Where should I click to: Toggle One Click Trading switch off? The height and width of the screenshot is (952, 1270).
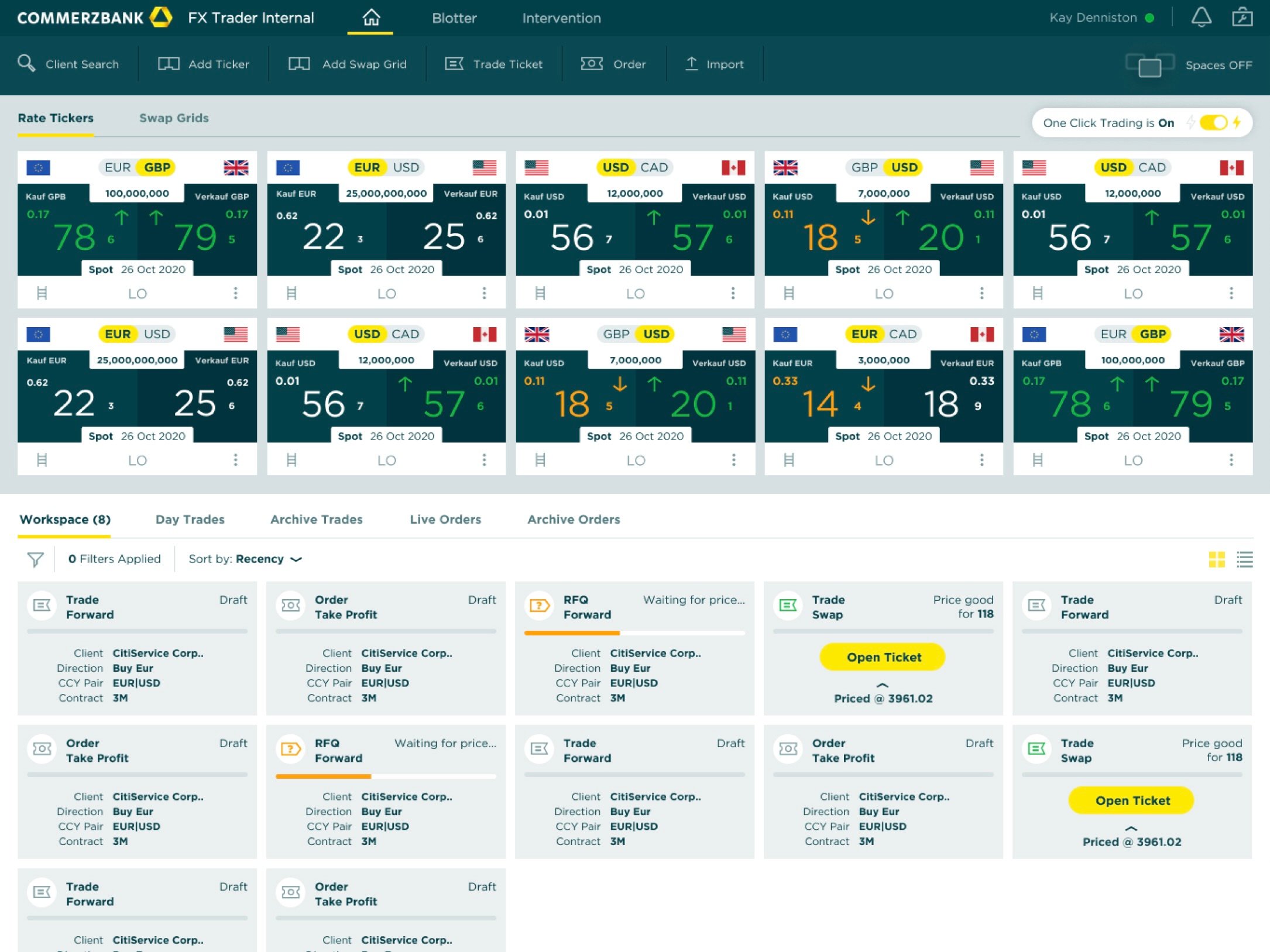1213,123
